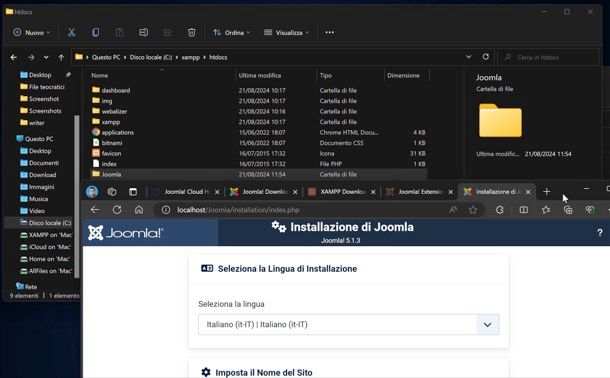
Task: Go forward in File Explorer navigation
Action: click(31, 58)
